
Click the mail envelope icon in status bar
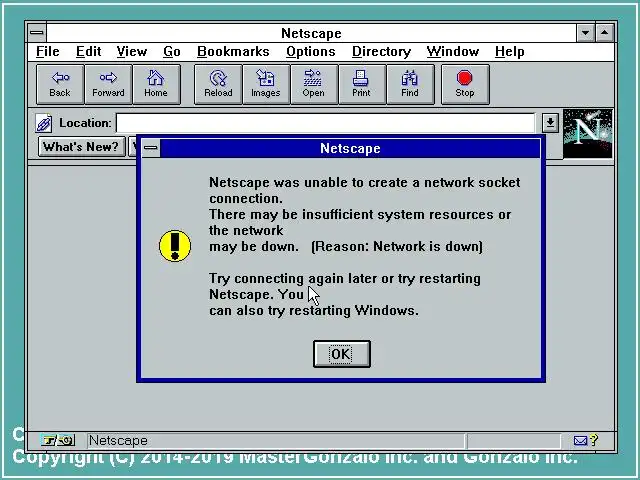click(580, 440)
